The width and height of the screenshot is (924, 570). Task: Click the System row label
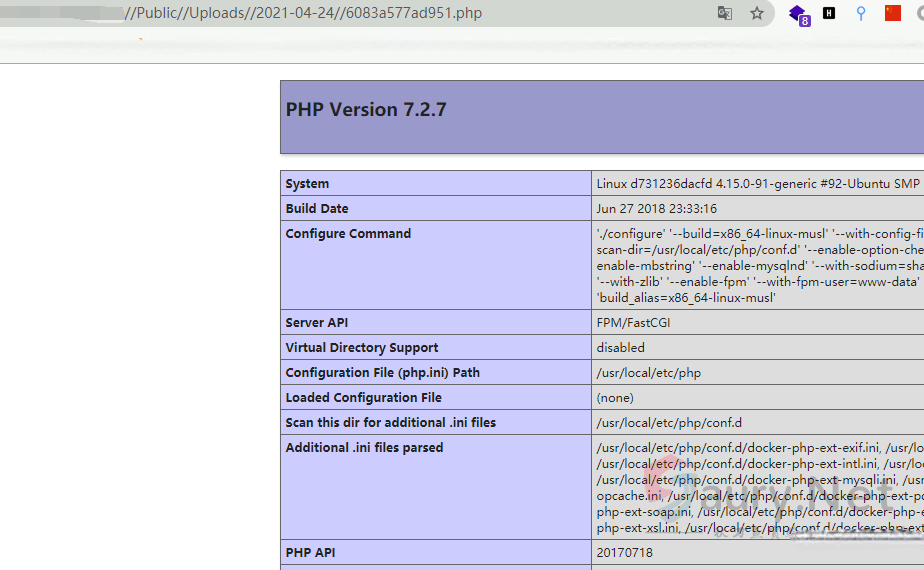click(x=307, y=184)
